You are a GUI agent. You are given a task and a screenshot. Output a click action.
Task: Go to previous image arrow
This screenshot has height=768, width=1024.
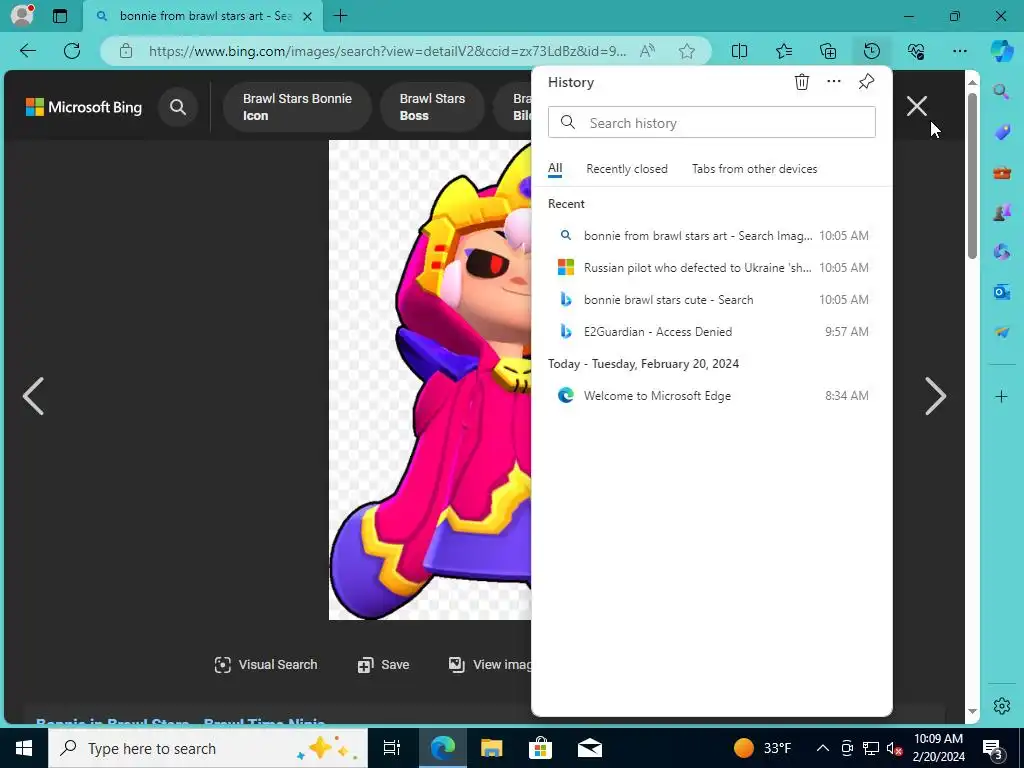tap(33, 396)
